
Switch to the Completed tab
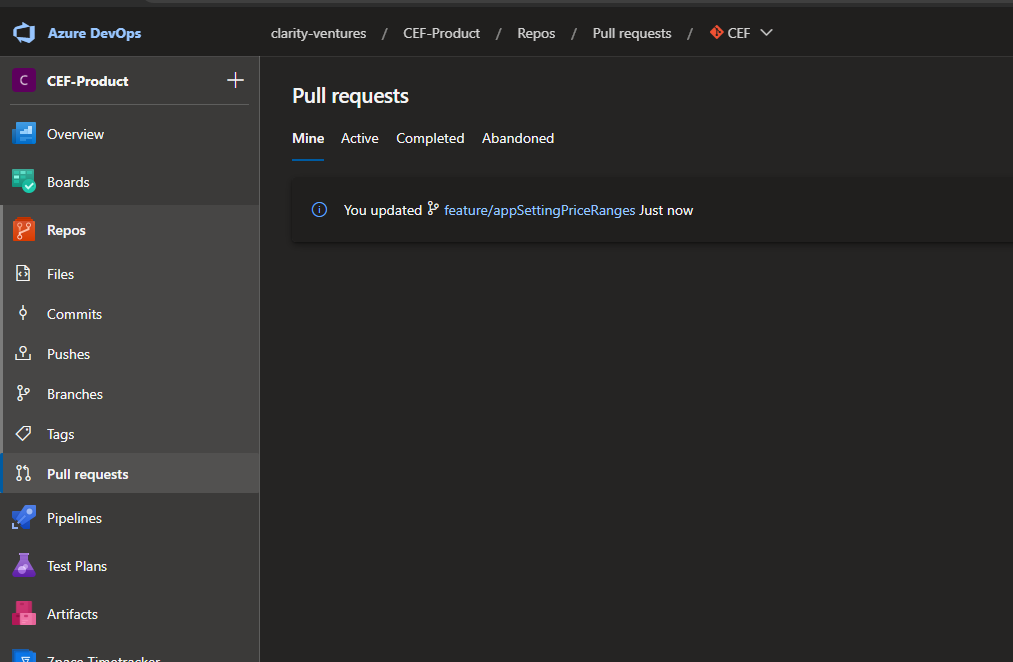pos(430,138)
